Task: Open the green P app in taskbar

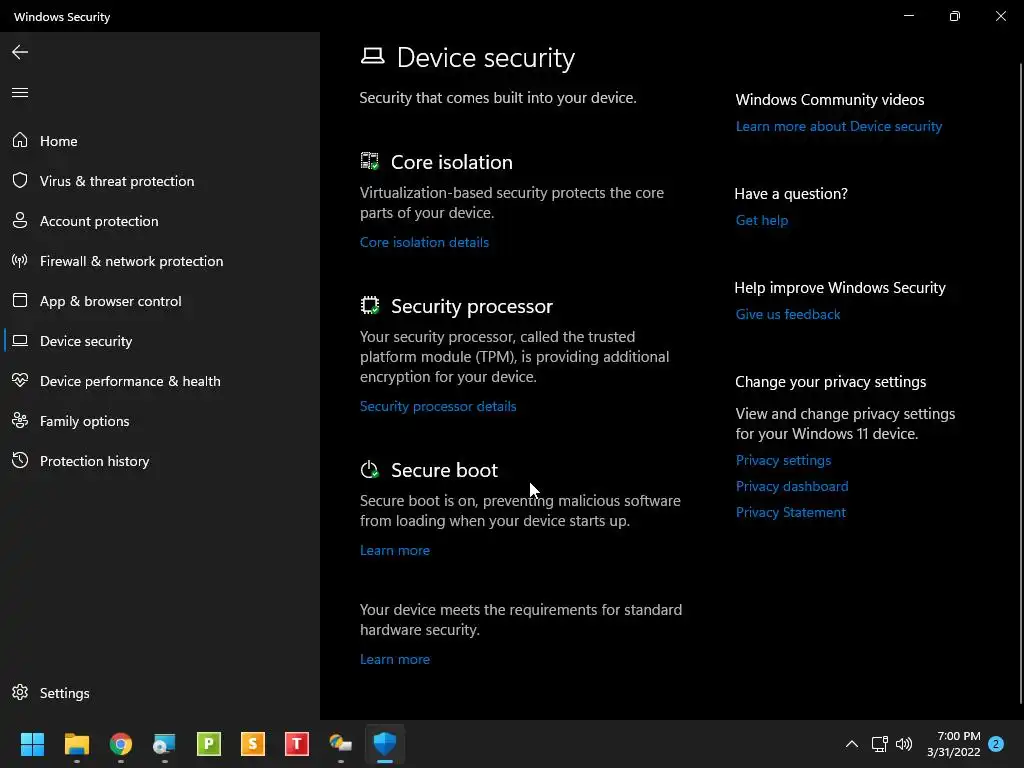Action: 209,743
